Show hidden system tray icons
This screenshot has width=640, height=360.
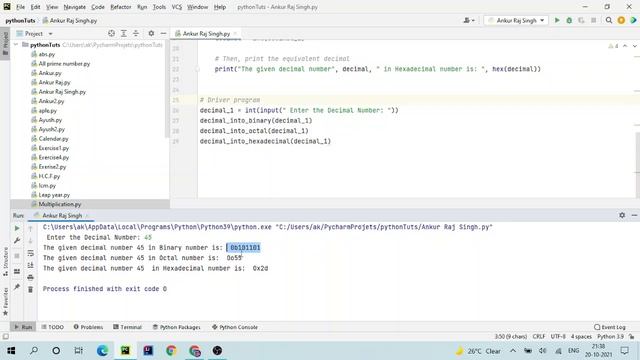(x=513, y=351)
